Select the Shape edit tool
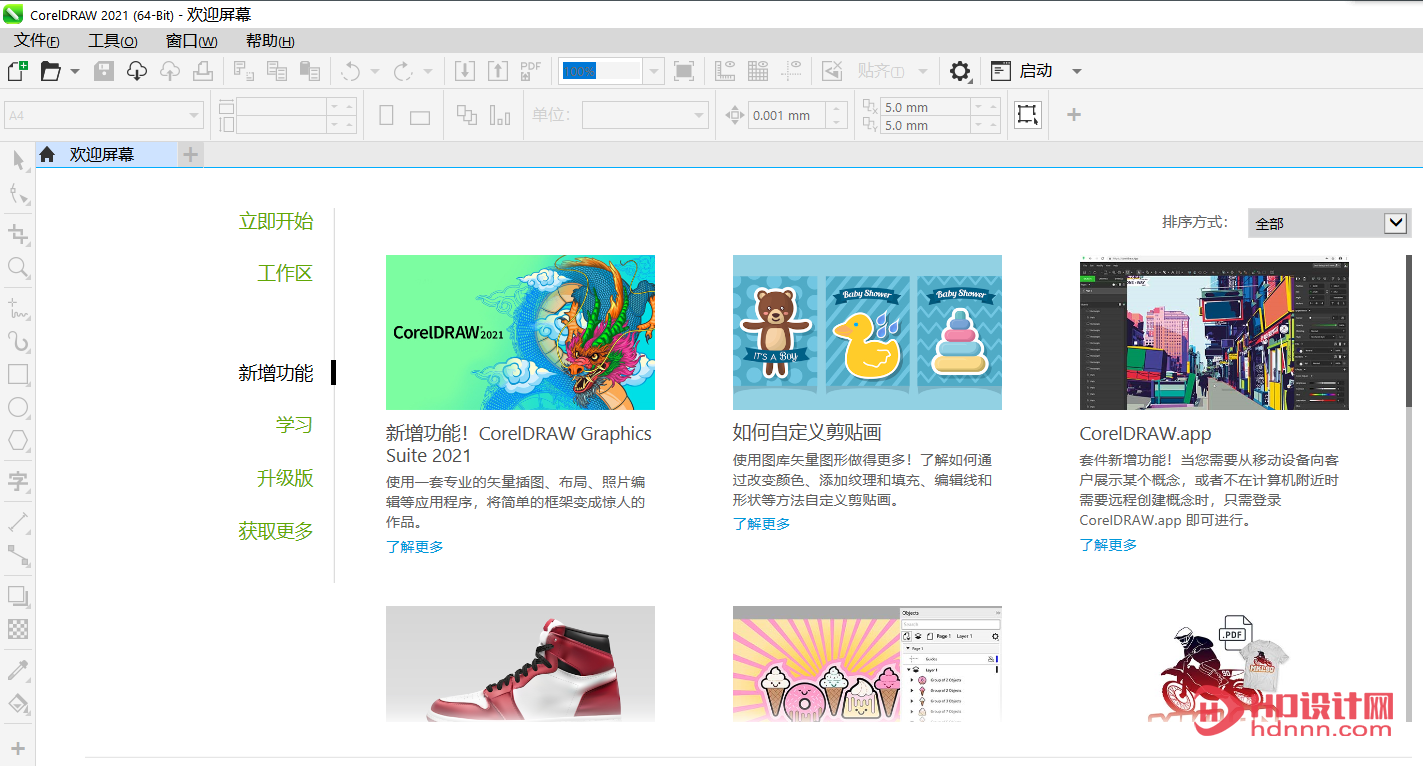Screen dimensions: 1423x766 [x=18, y=194]
